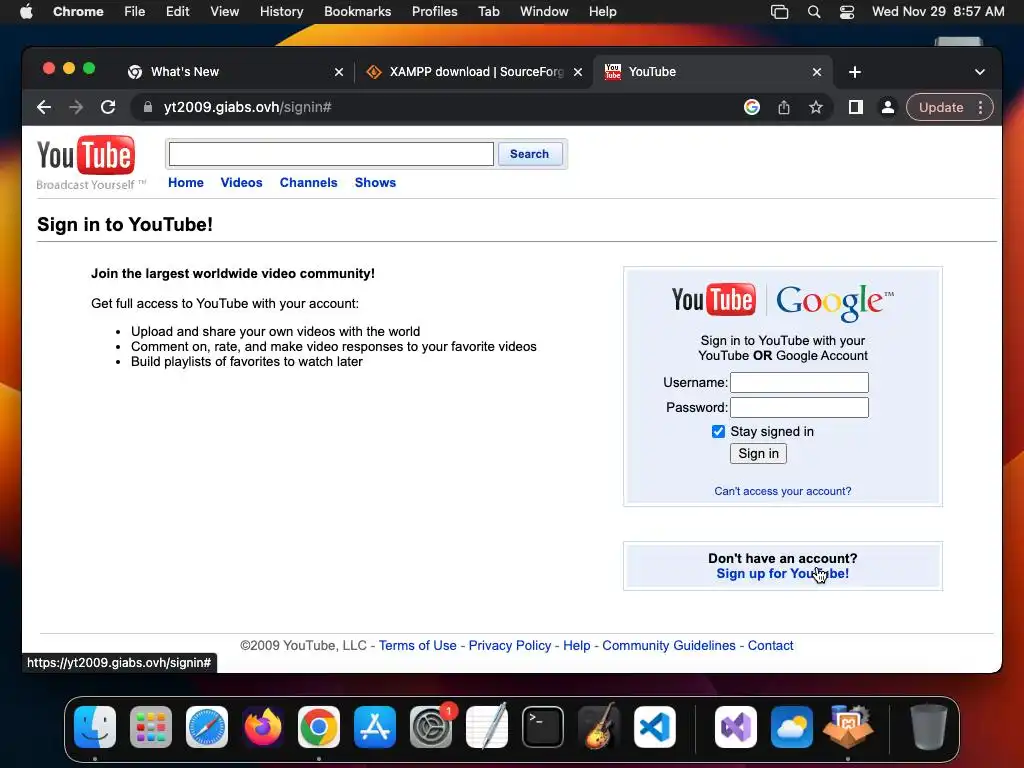This screenshot has height=768, width=1024.
Task: Uncheck the Stay signed in checkbox
Action: coord(718,432)
